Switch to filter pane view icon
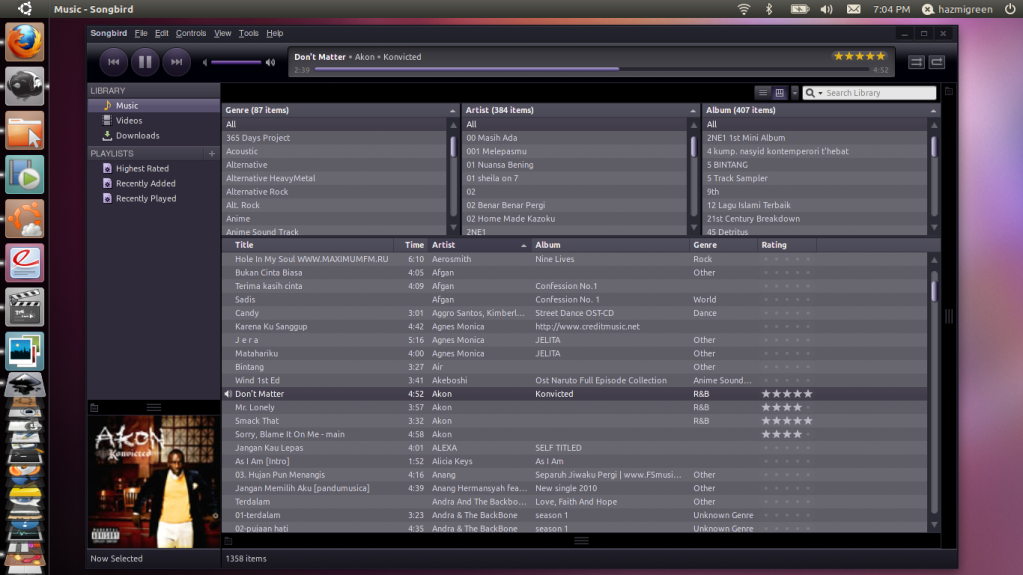This screenshot has width=1023, height=575. pos(779,93)
